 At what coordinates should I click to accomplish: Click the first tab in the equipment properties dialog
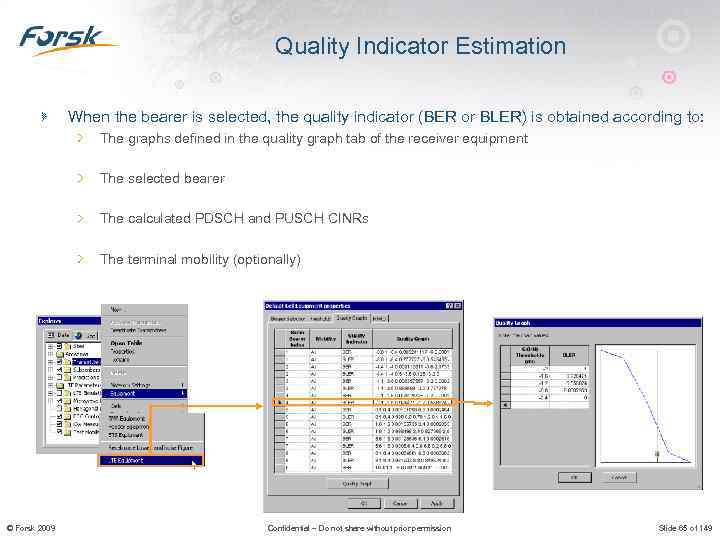(287, 319)
